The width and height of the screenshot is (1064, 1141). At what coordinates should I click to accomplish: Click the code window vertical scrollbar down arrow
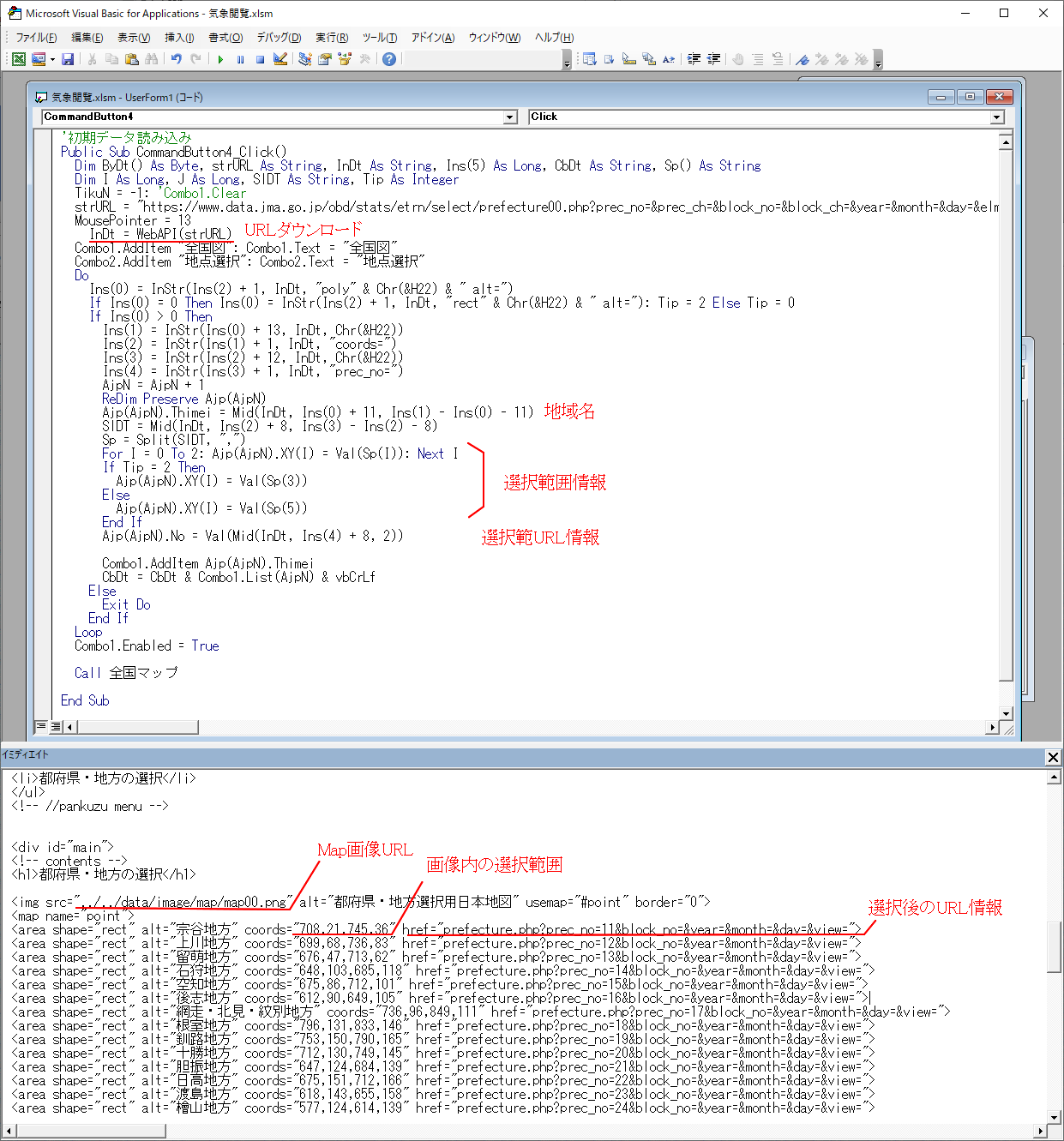point(1005,713)
